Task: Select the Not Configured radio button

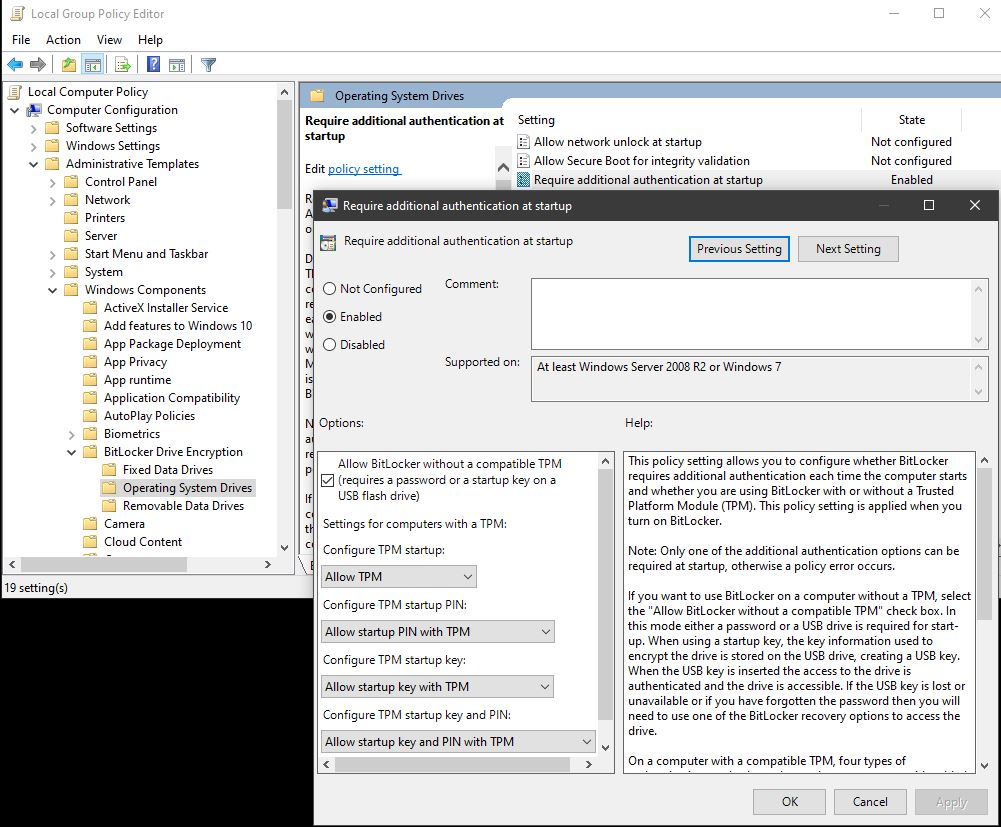Action: [x=329, y=289]
